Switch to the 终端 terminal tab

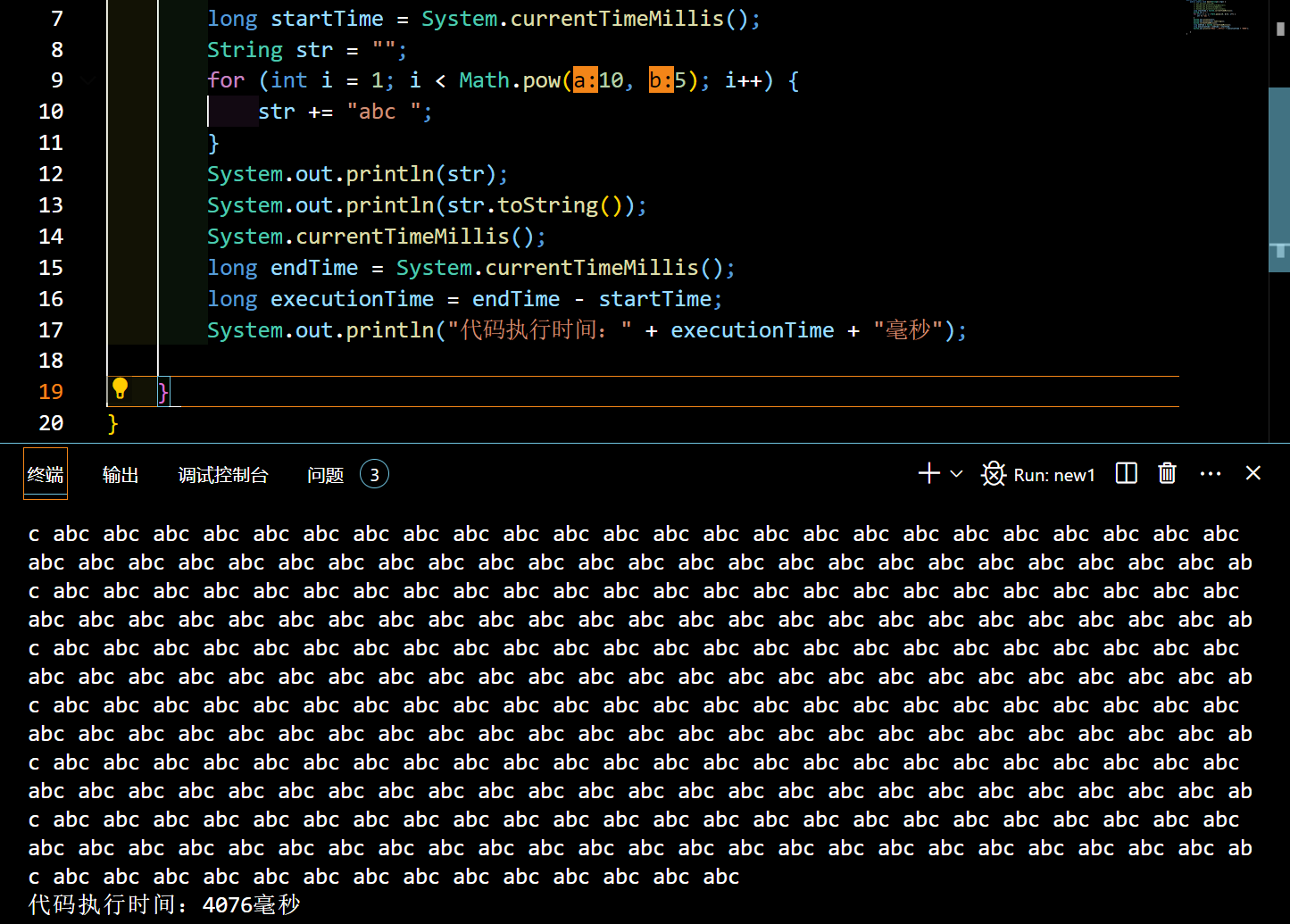tap(46, 475)
